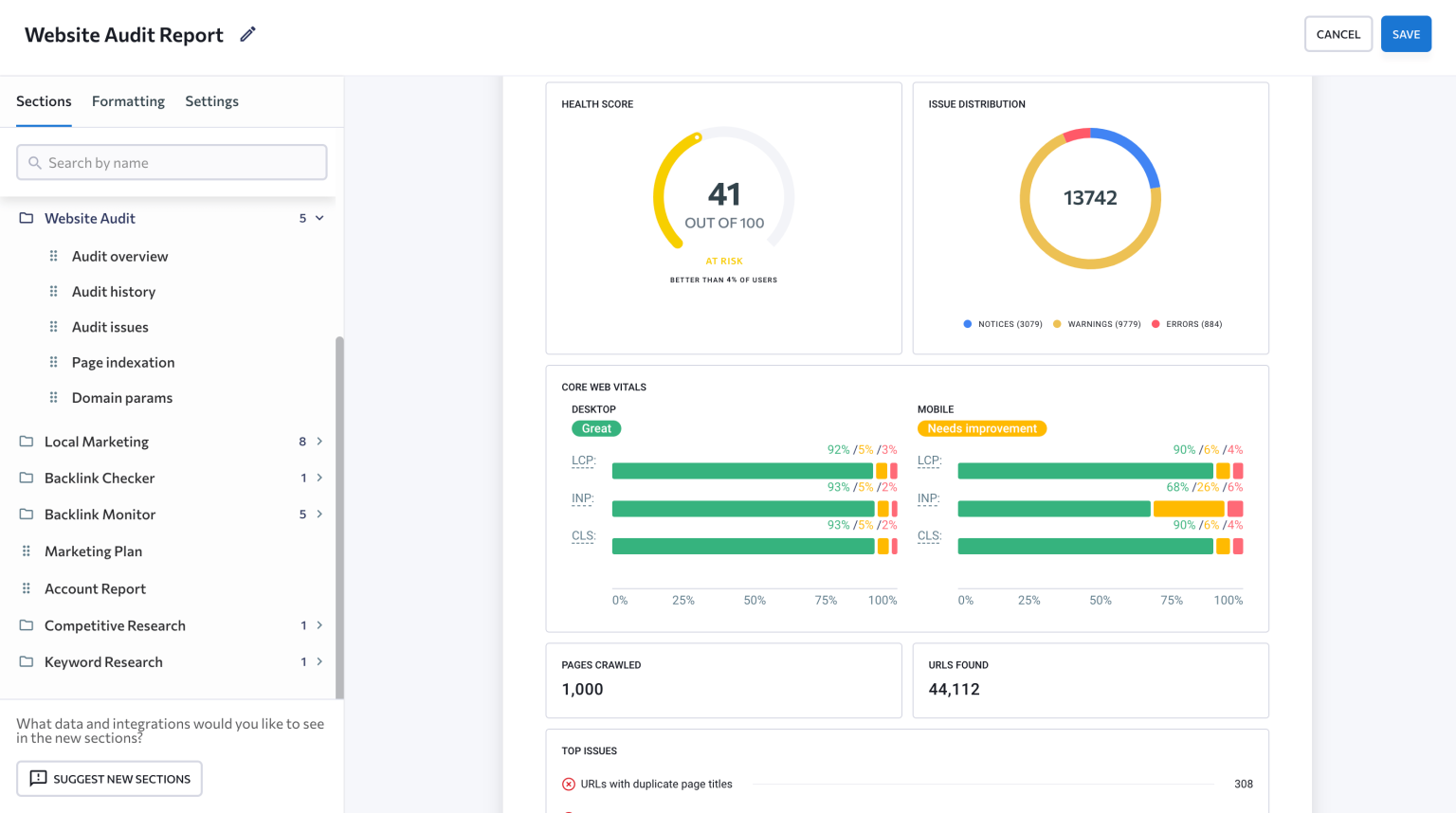The image size is (1456, 813).
Task: Expand the Competitive Research folder chevron
Action: [319, 625]
